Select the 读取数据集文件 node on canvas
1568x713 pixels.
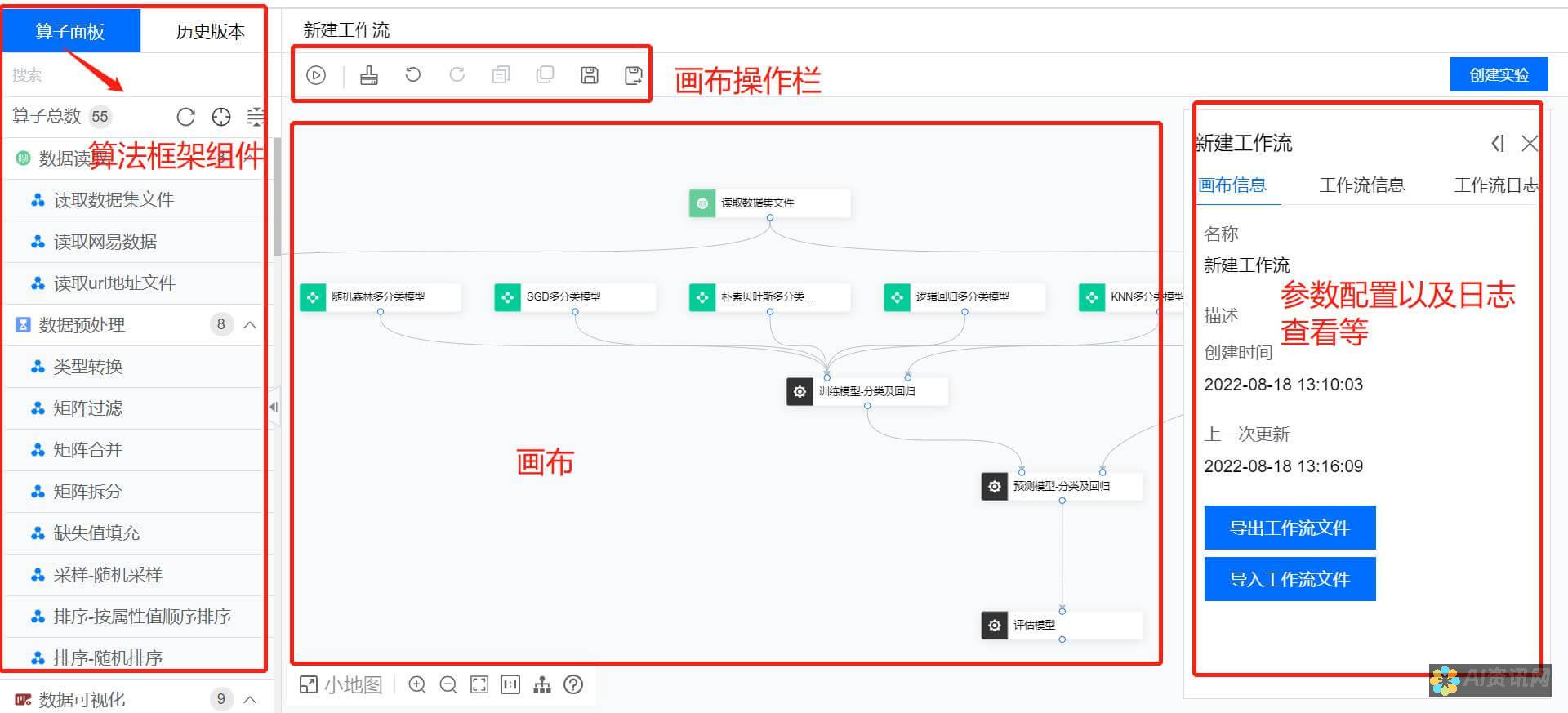tap(769, 203)
